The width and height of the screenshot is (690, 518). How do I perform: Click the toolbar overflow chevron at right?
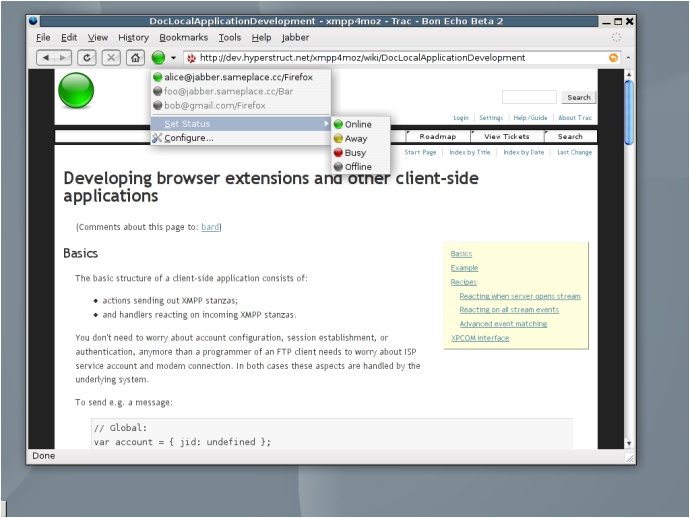pyautogui.click(x=628, y=58)
